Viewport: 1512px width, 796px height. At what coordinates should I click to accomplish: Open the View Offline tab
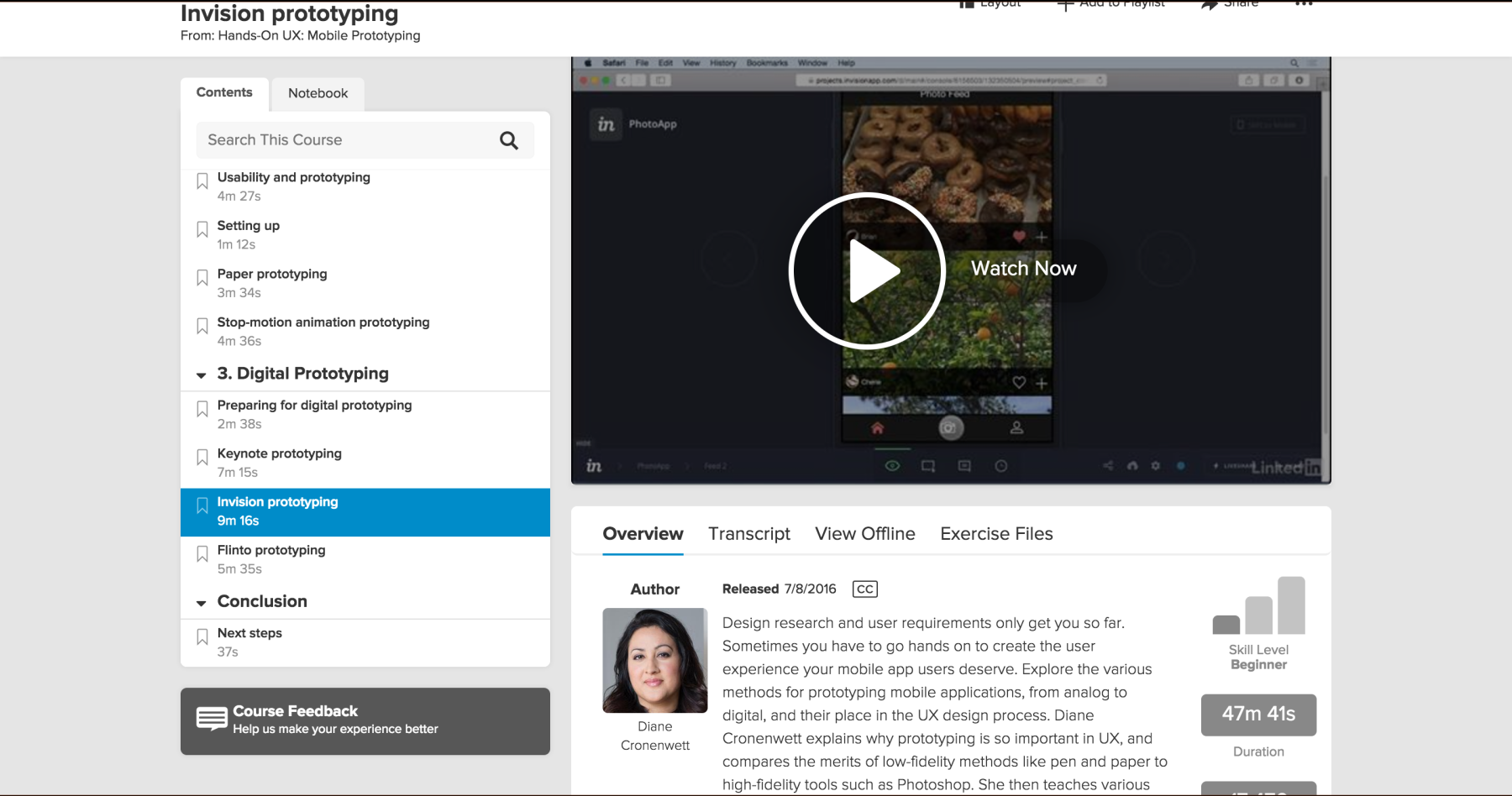(865, 534)
